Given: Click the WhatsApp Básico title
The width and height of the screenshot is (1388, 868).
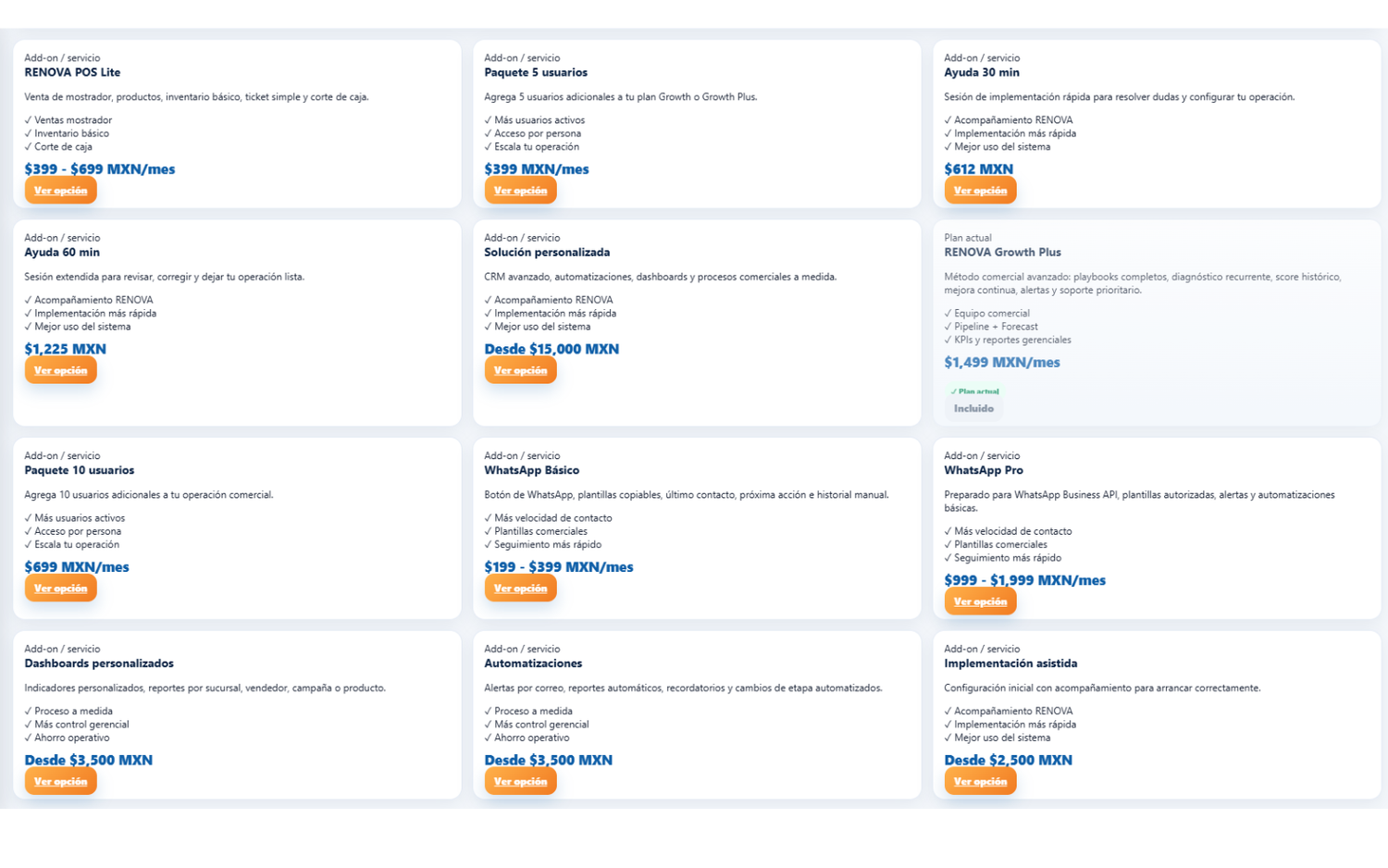Looking at the screenshot, I should (532, 470).
